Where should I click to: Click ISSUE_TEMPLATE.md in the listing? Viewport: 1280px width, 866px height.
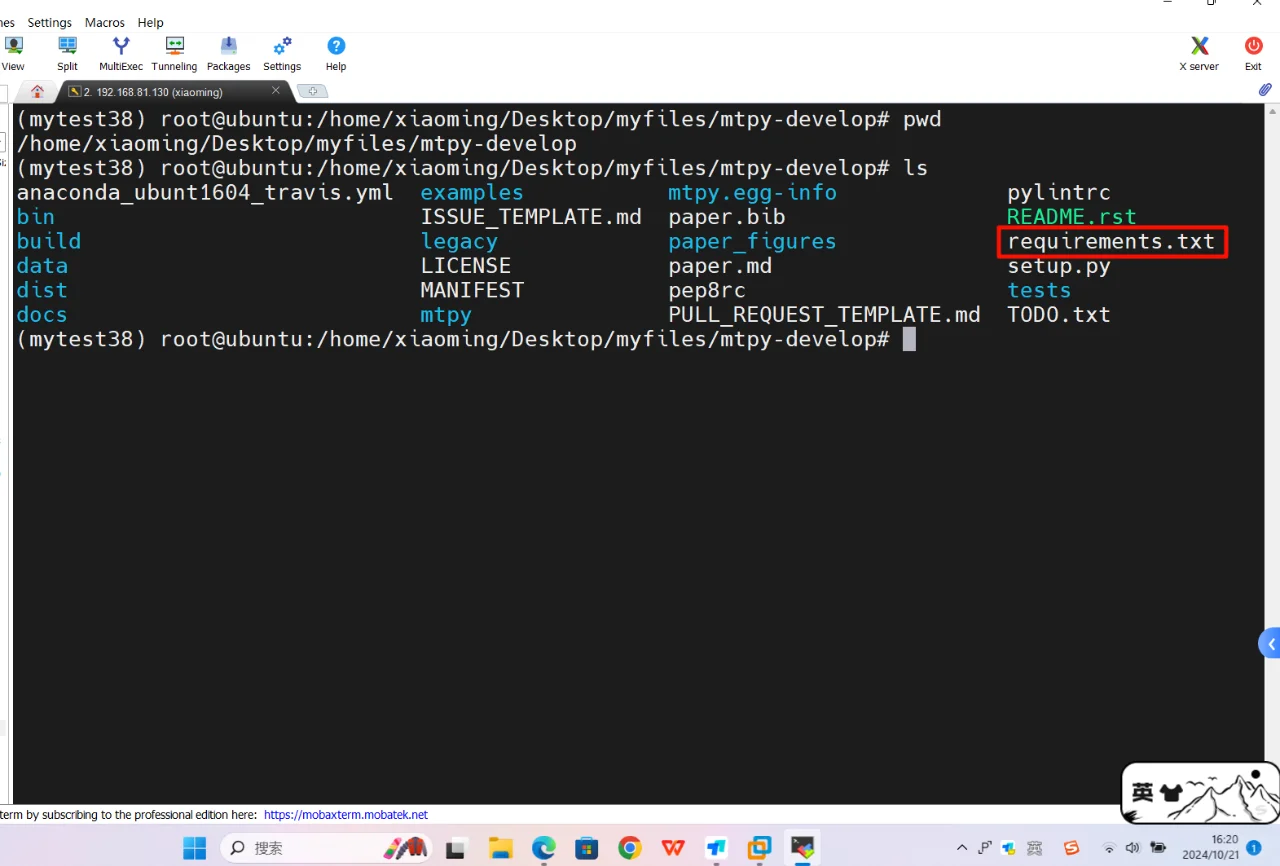531,217
